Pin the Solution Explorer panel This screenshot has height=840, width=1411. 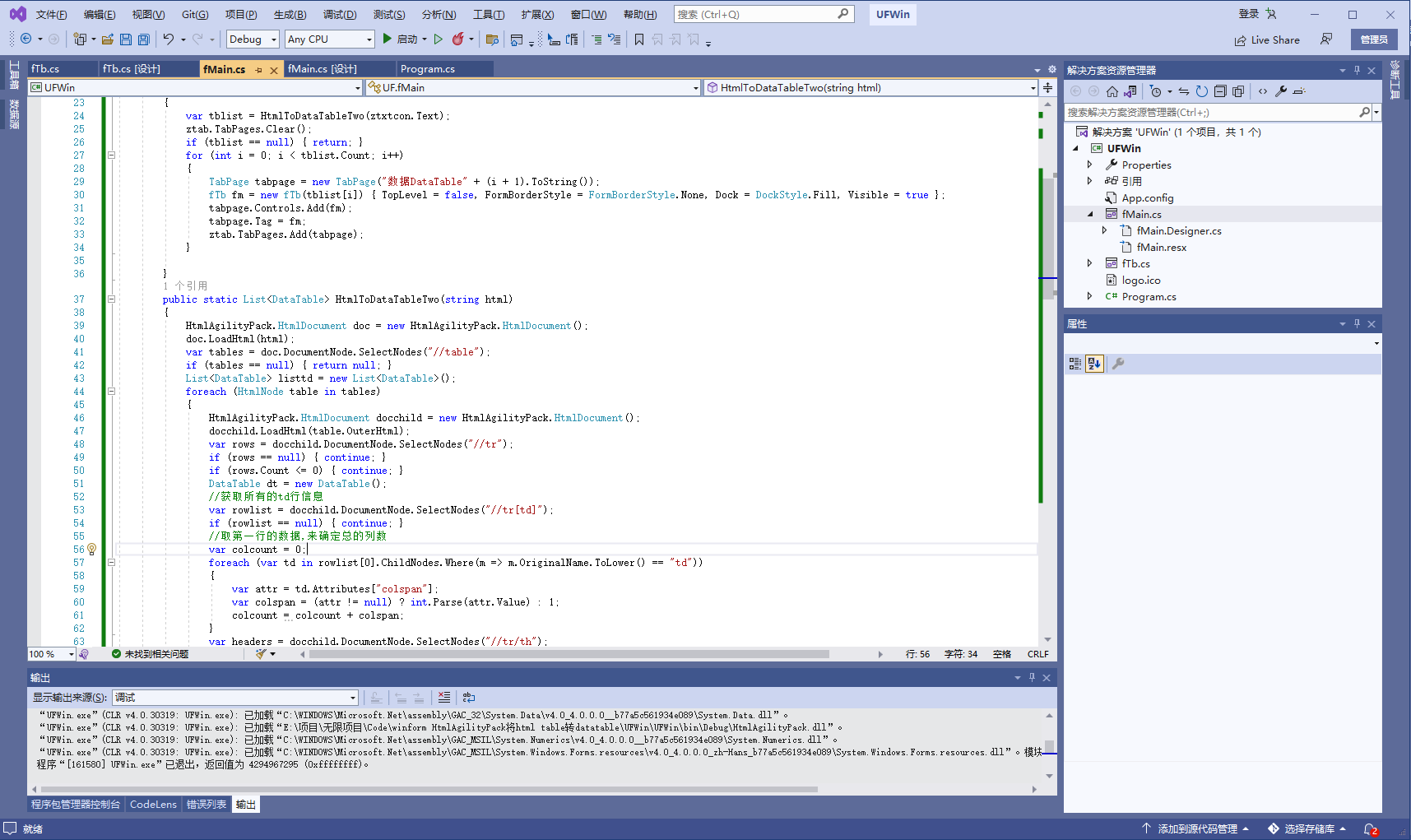coord(1357,71)
